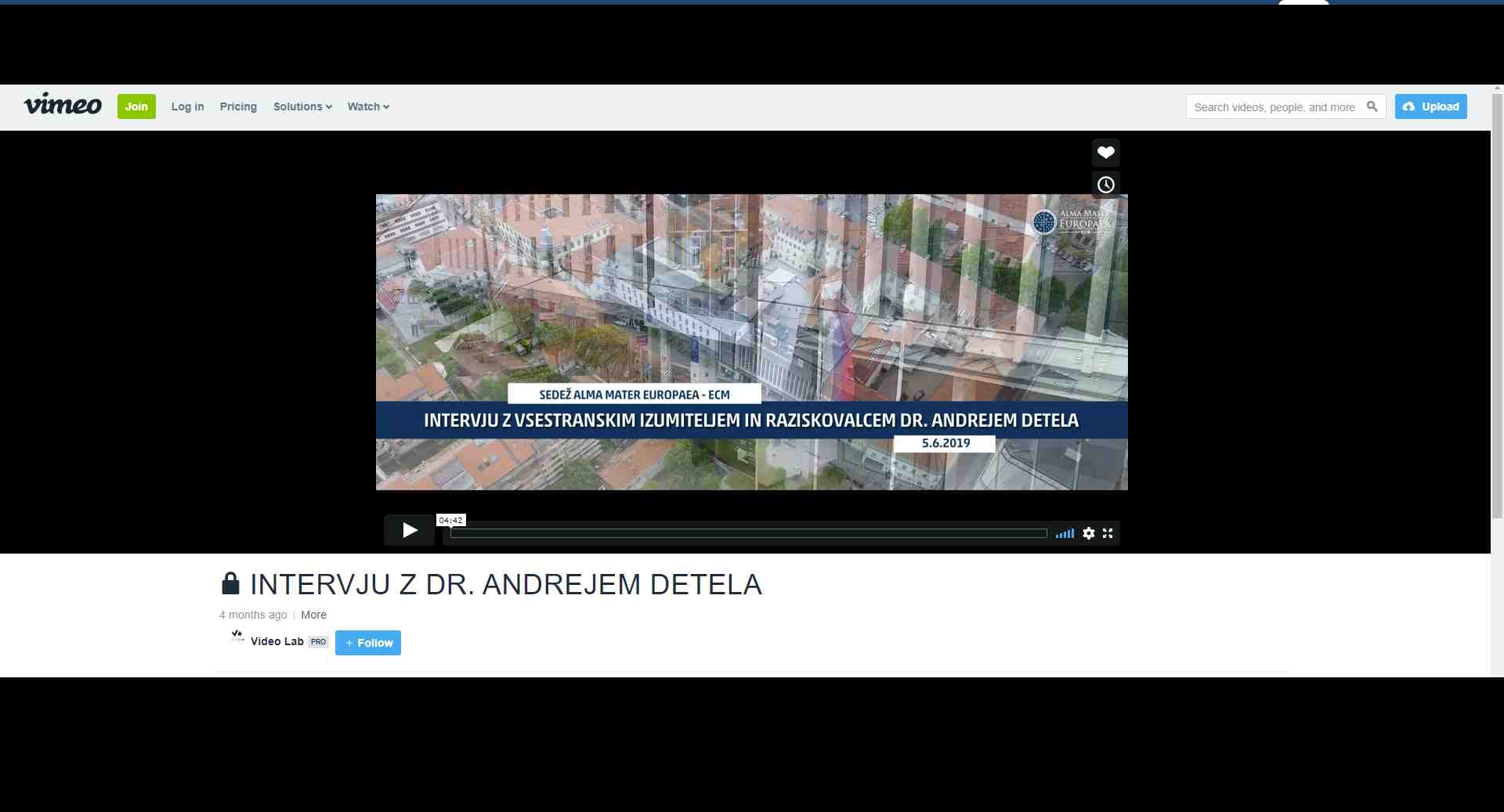
Task: Click the PRO badge
Action: coord(318,641)
